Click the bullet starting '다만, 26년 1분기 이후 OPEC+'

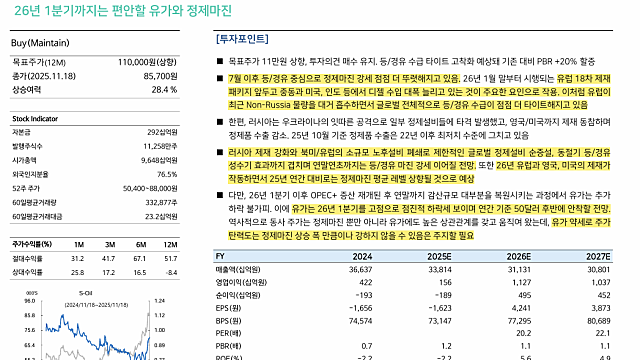tap(419, 216)
